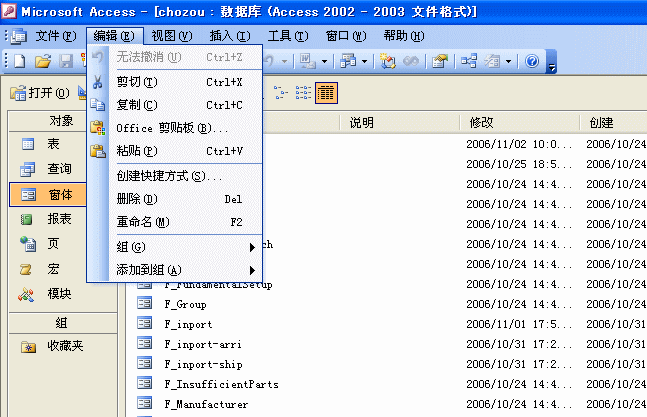Click the Open folder toolbar icon
Screen dimensions: 647x417
(43, 62)
